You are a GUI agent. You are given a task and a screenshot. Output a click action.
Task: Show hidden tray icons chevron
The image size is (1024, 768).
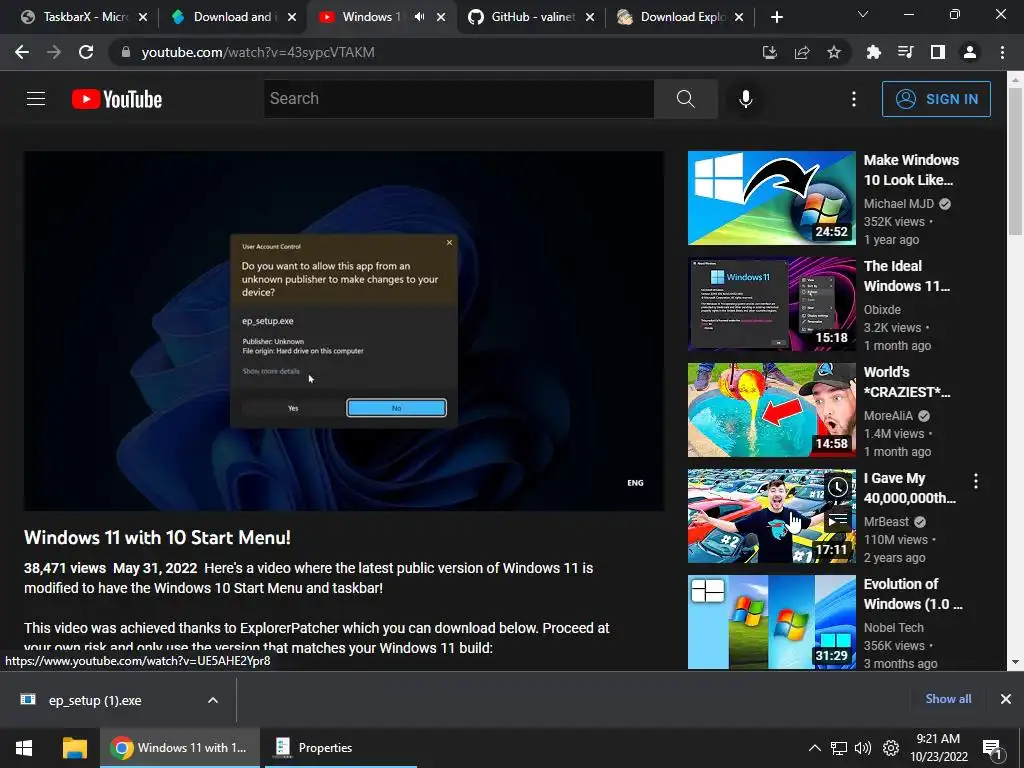[814, 748]
